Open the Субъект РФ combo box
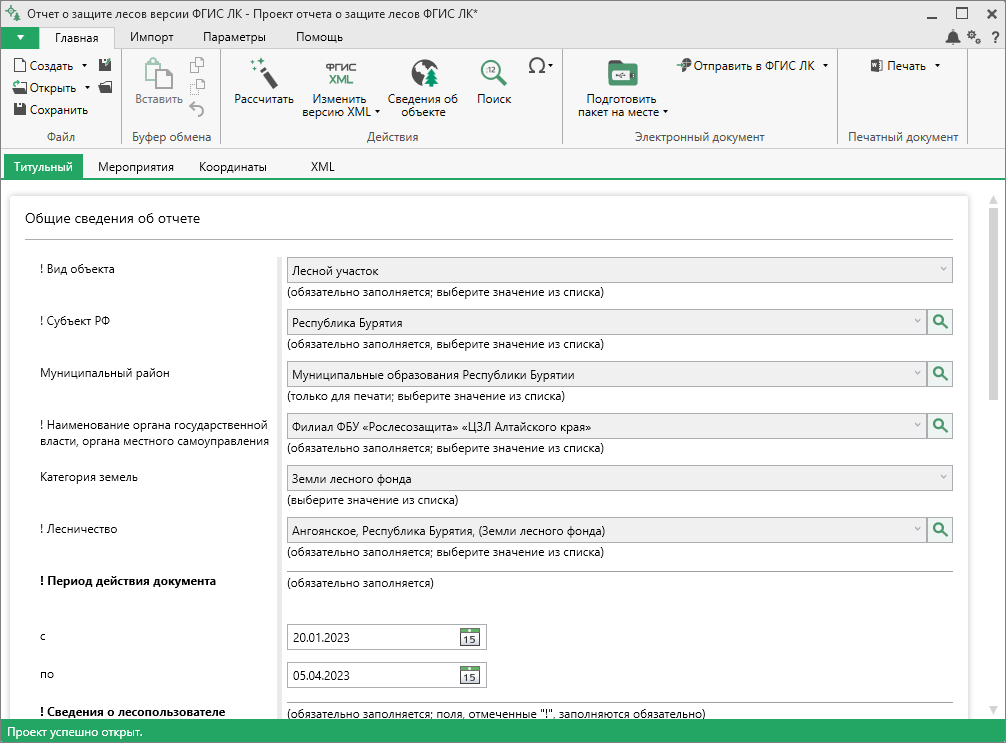Image resolution: width=1006 pixels, height=743 pixels. click(606, 322)
